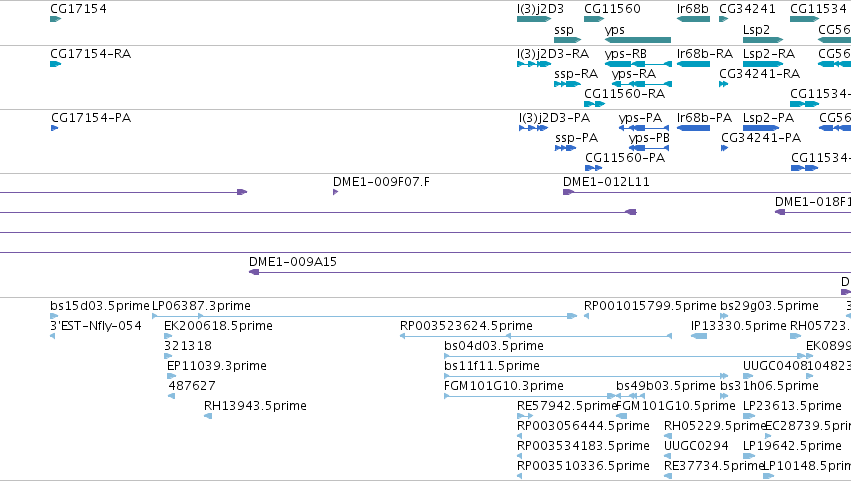
Task: Click the bs29g03.5prime EST label
Action: (x=769, y=306)
